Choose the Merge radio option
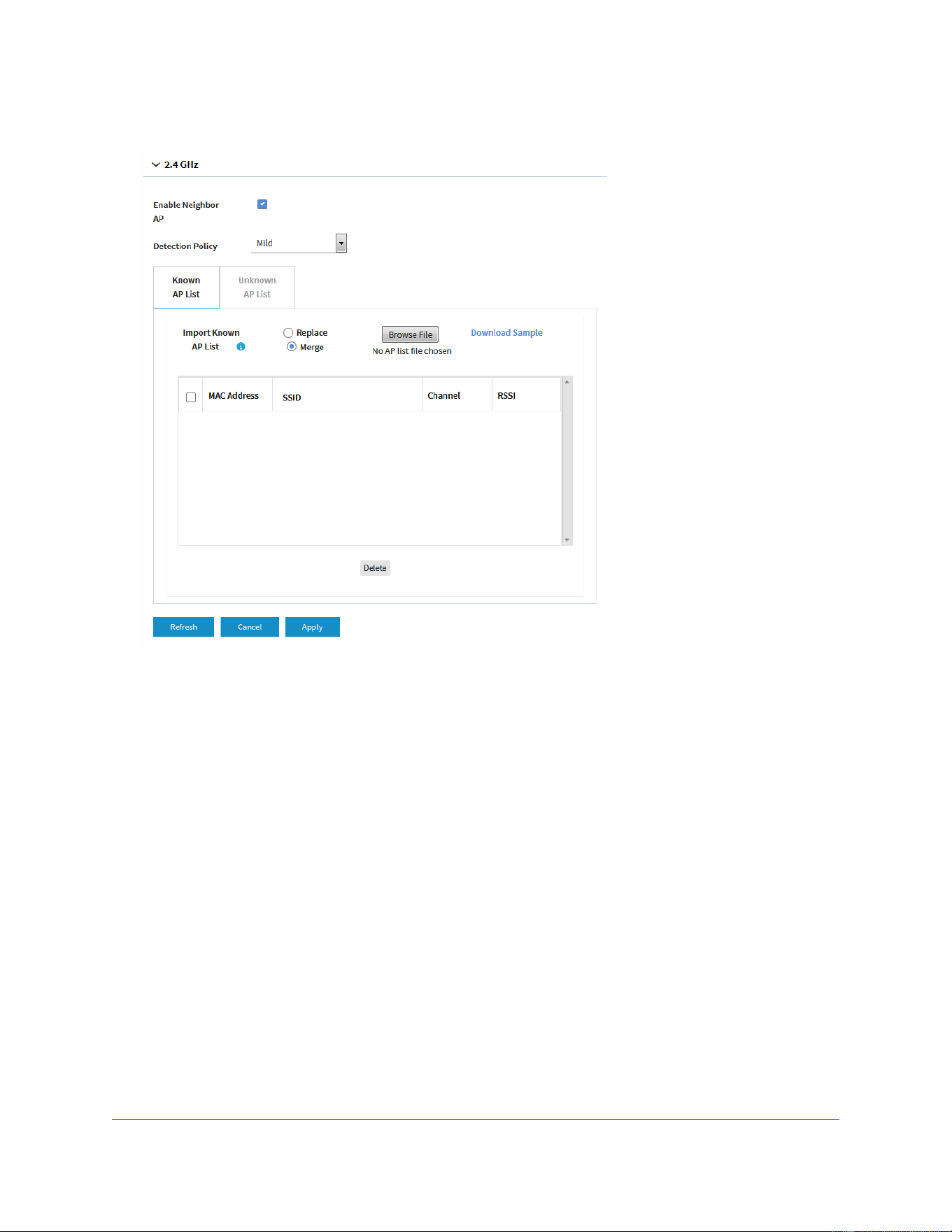Image resolution: width=952 pixels, height=1232 pixels. [x=292, y=347]
